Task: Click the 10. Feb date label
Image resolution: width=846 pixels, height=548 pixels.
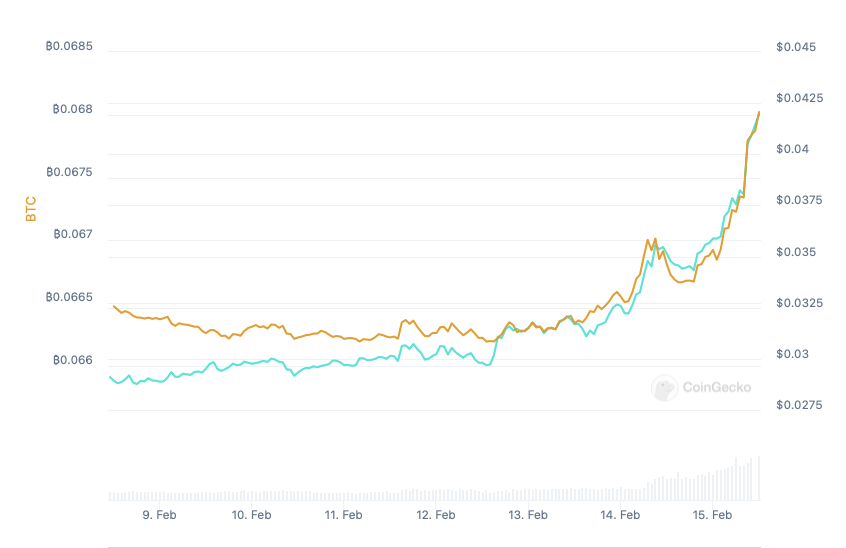Action: pyautogui.click(x=251, y=515)
